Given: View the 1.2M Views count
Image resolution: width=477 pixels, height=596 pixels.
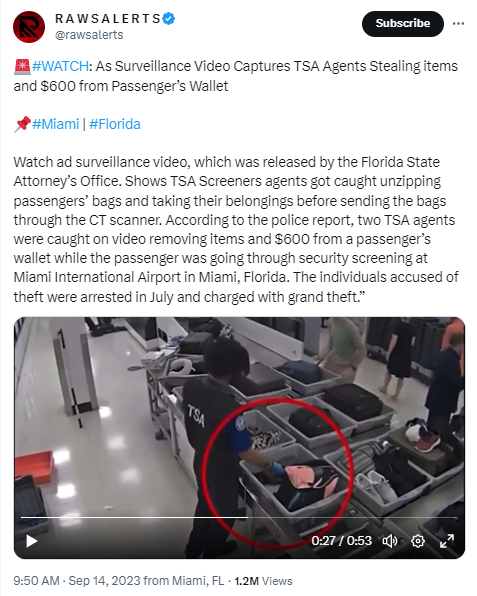Looking at the screenshot, I should pyautogui.click(x=263, y=581).
